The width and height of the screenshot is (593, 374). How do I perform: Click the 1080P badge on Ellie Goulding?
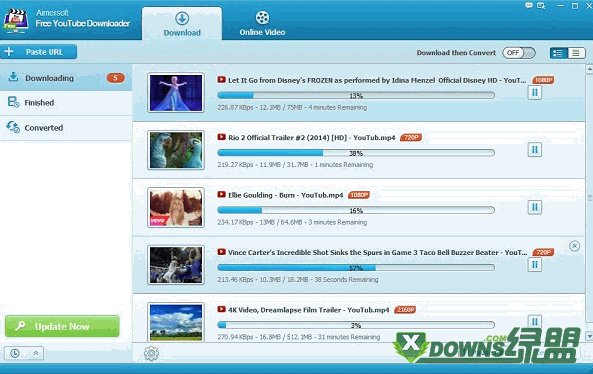click(x=359, y=195)
